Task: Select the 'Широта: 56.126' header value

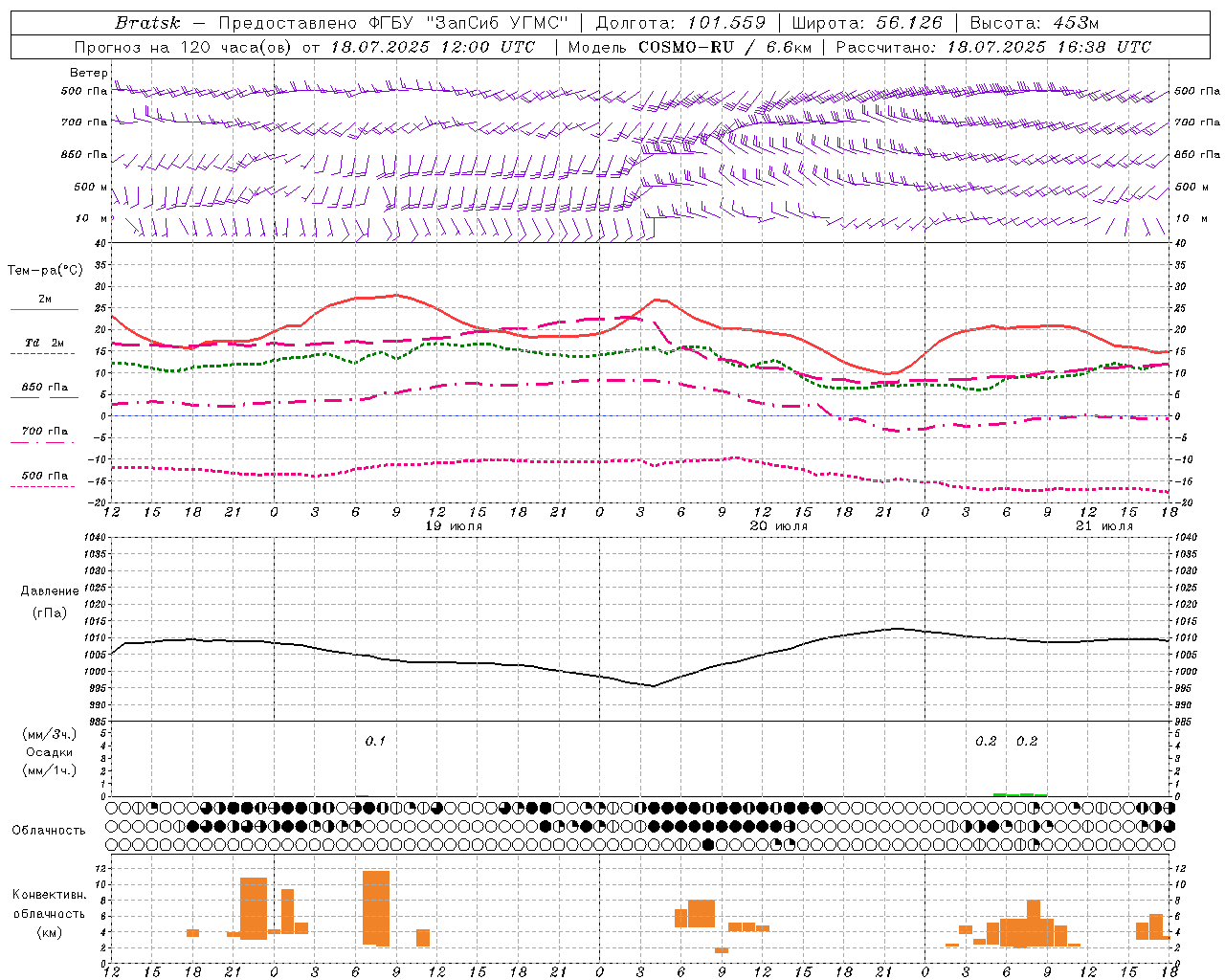Action: (867, 23)
